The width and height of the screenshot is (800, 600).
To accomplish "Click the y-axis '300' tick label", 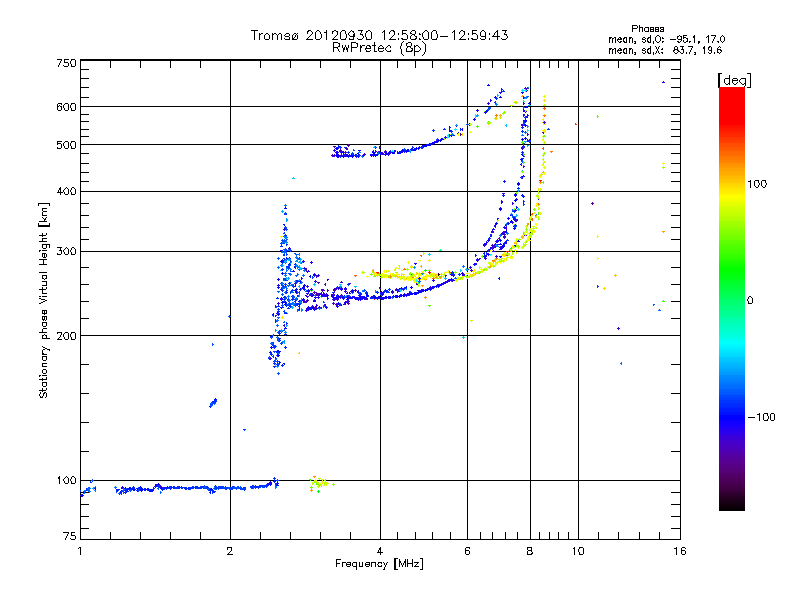I will tap(66, 252).
